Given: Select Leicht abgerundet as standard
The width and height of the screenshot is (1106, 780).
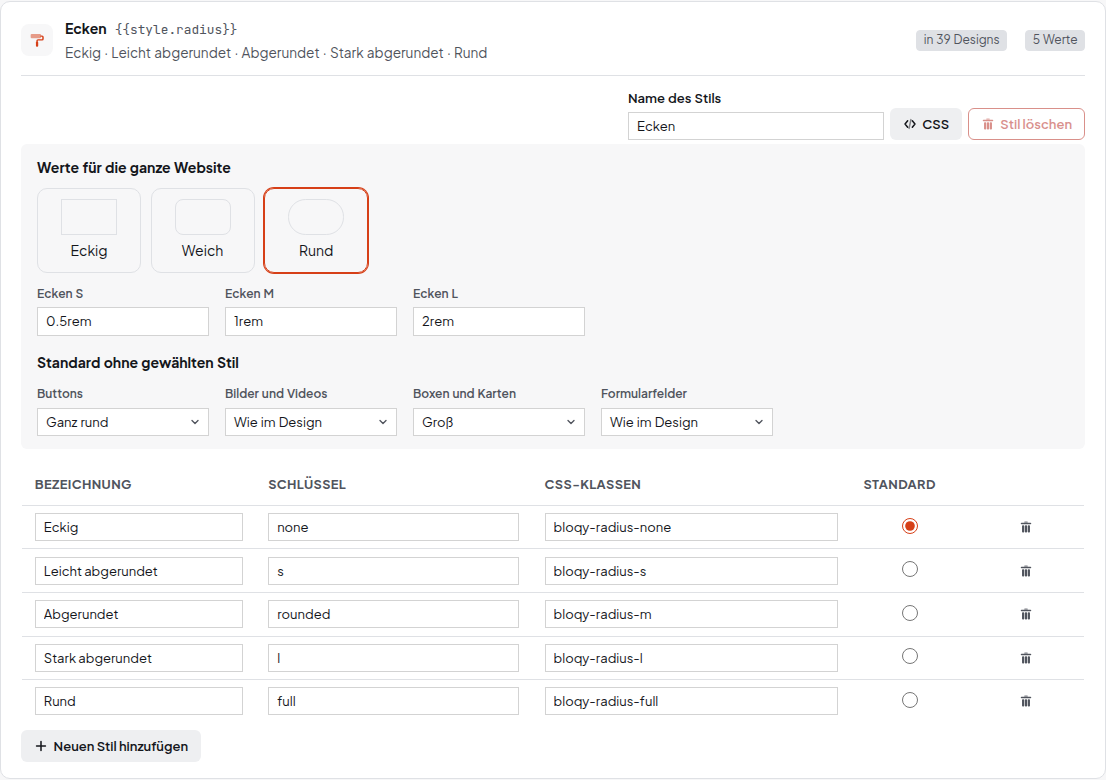Looking at the screenshot, I should pyautogui.click(x=910, y=569).
